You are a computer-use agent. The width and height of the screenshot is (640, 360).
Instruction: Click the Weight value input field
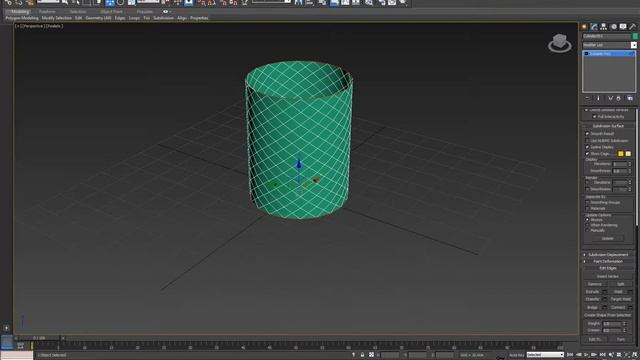pyautogui.click(x=611, y=324)
